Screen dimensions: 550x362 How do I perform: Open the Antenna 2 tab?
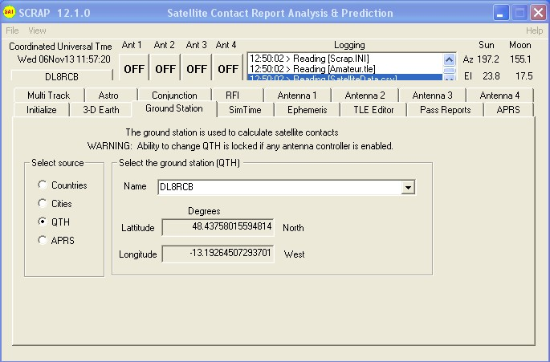point(365,95)
